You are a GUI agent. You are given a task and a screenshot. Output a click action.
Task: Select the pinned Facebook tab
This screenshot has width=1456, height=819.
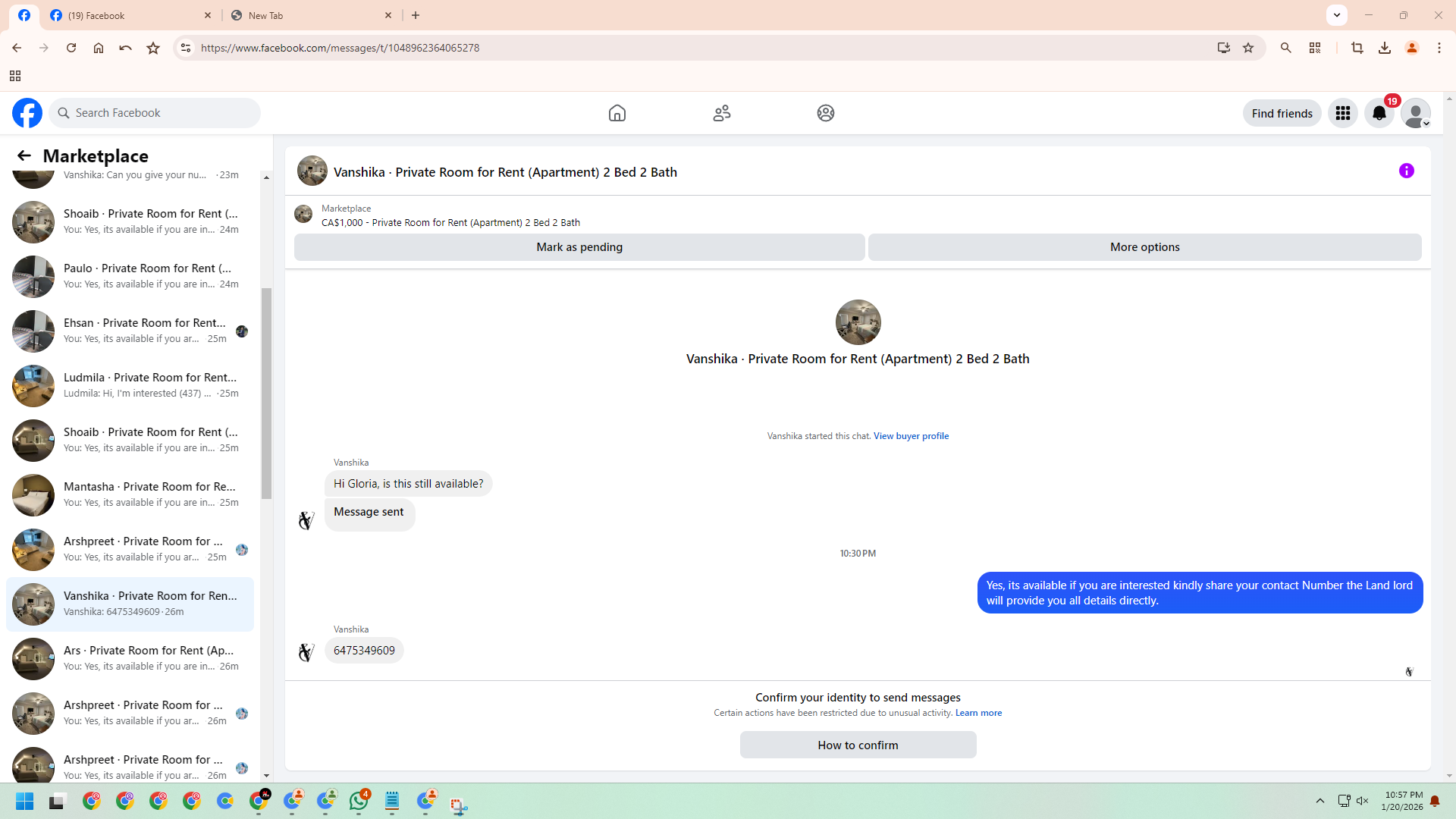tap(24, 15)
